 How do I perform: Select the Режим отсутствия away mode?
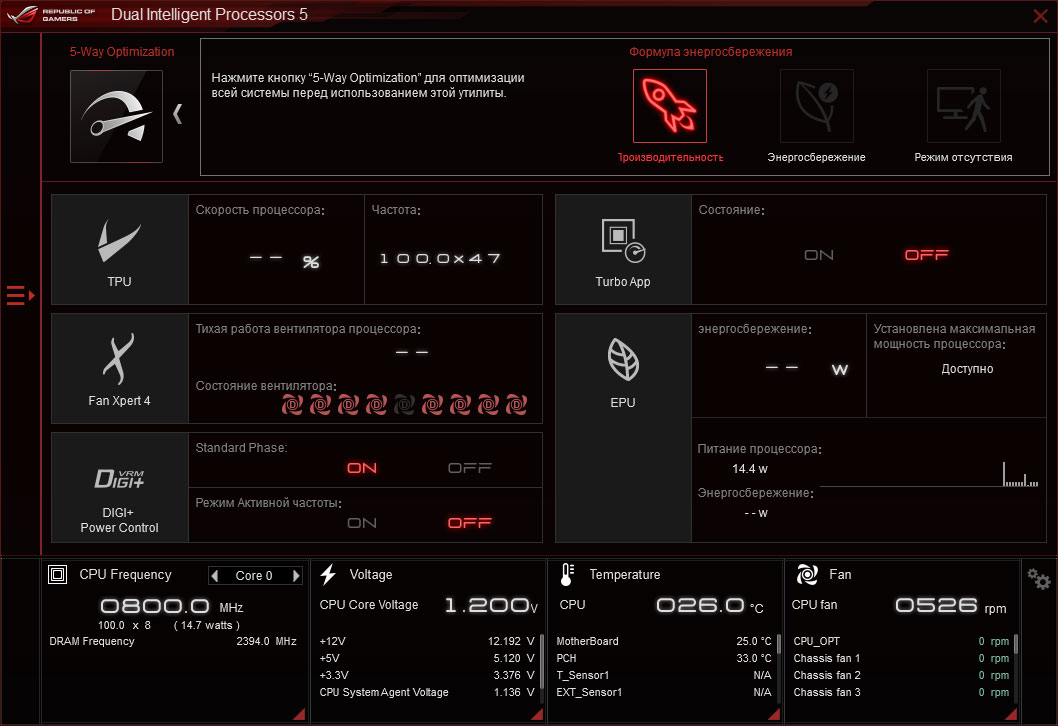(x=964, y=106)
